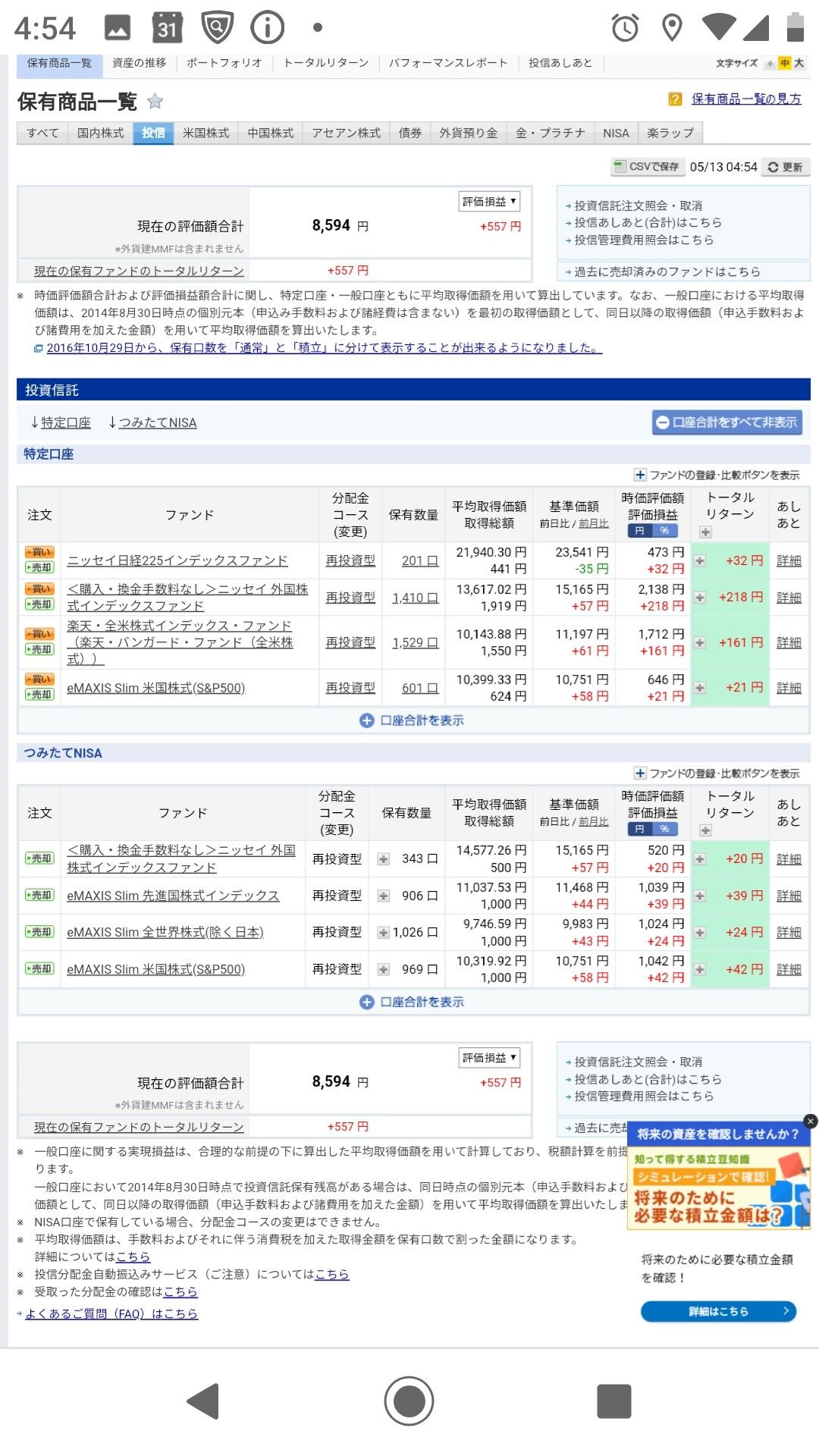
Task: Open 保有商品一覧の見方 link
Action: point(746,99)
